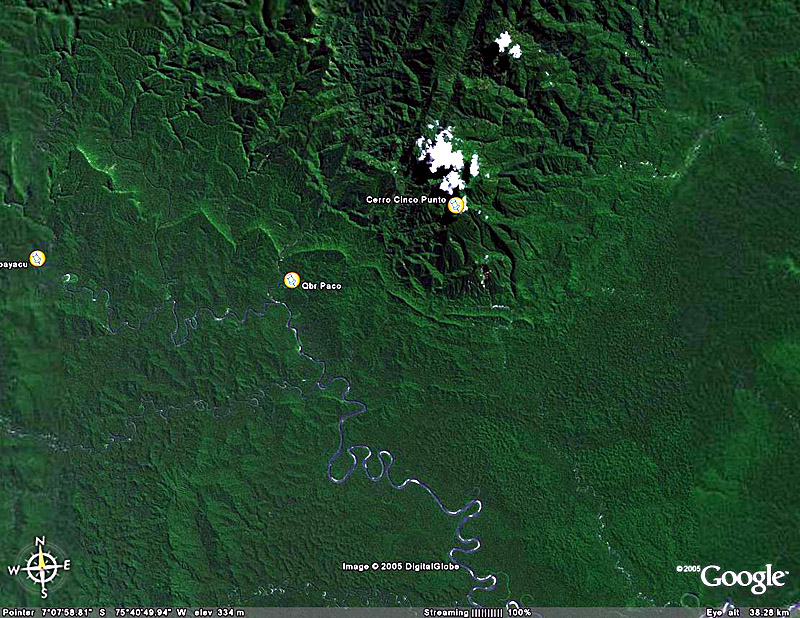Click the N on the compass

(41, 543)
